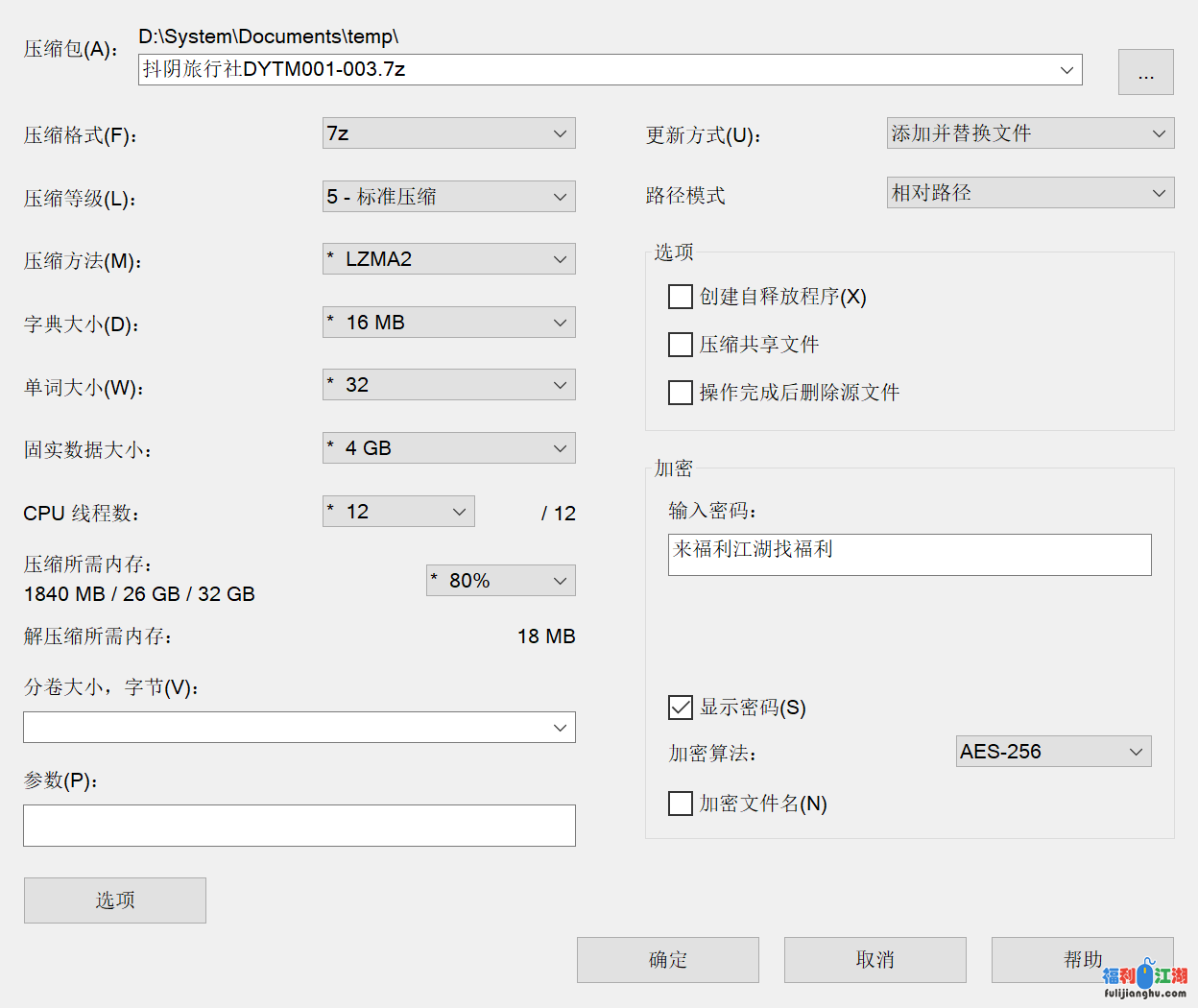Check the 压缩共享文件 shared files option

click(681, 345)
